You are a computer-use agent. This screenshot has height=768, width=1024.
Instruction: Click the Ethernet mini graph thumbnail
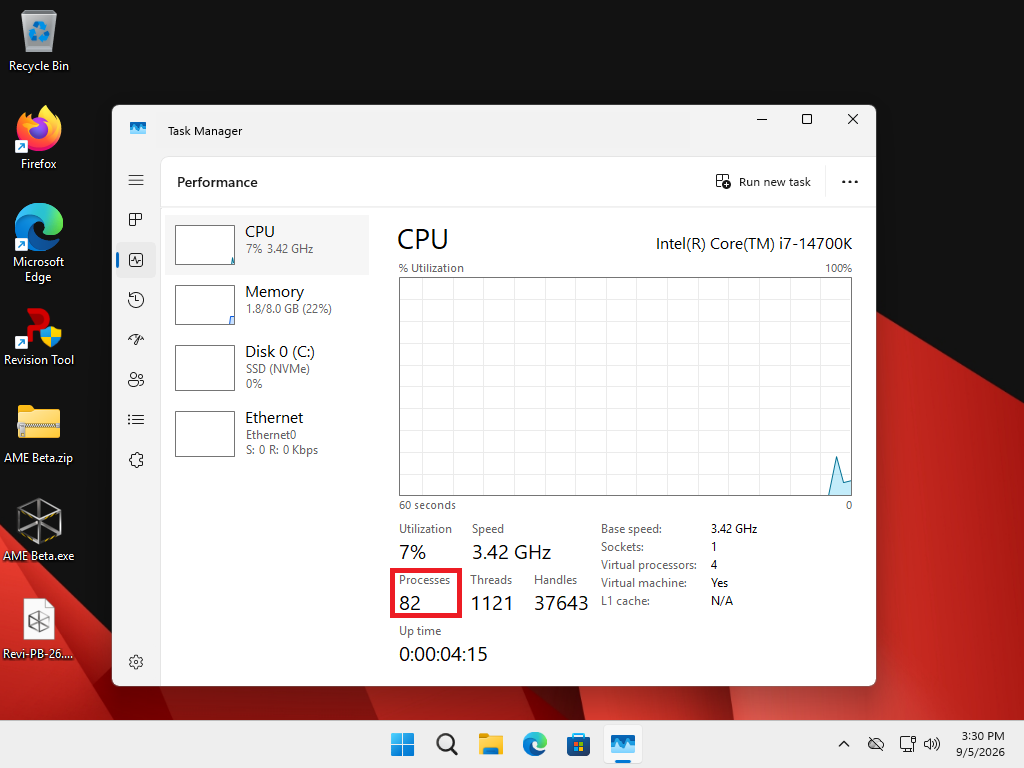(205, 434)
